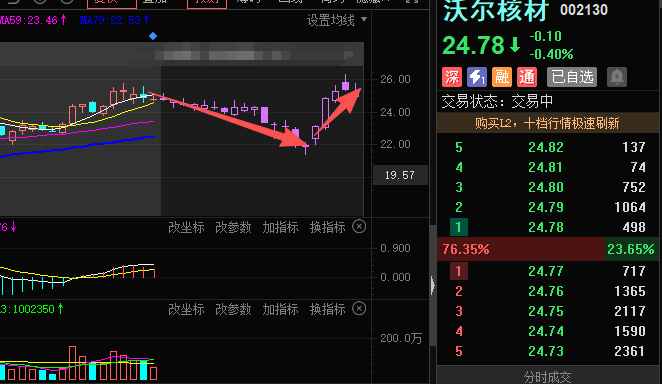Collapse the side panel with the arrow handle
Viewport: 662px width, 384px height.
tap(432, 286)
